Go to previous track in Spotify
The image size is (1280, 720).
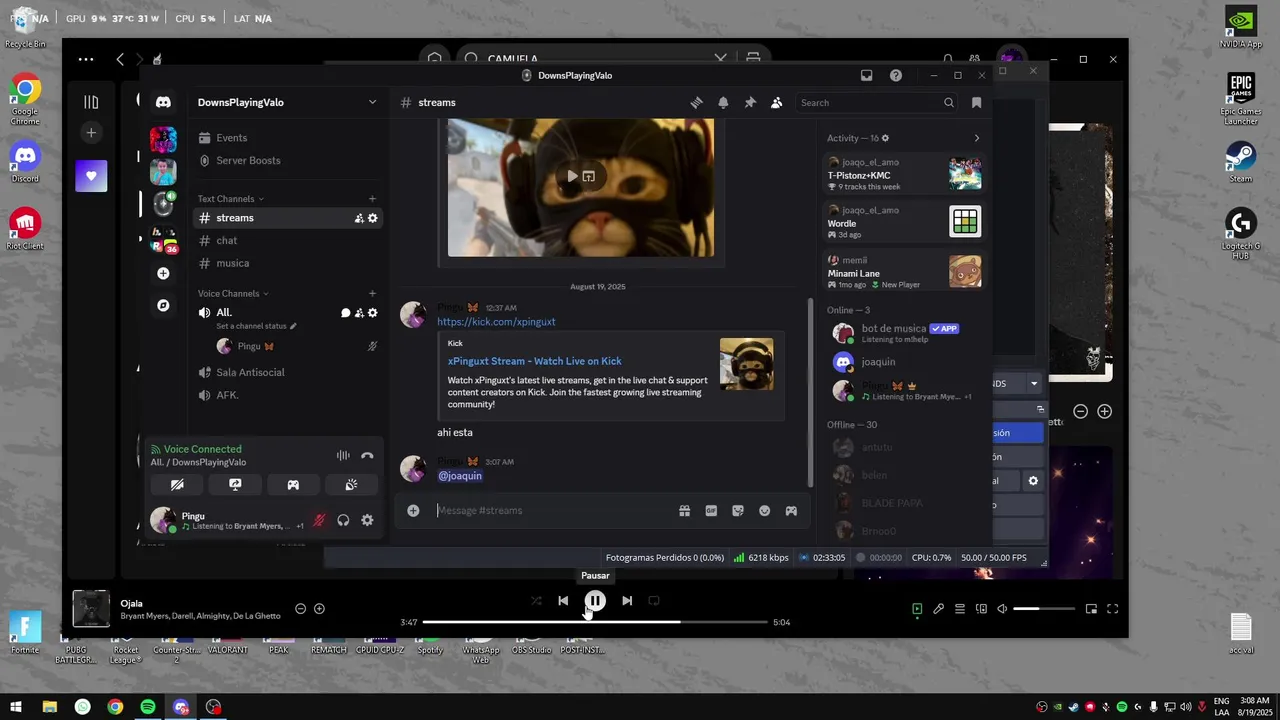(563, 601)
